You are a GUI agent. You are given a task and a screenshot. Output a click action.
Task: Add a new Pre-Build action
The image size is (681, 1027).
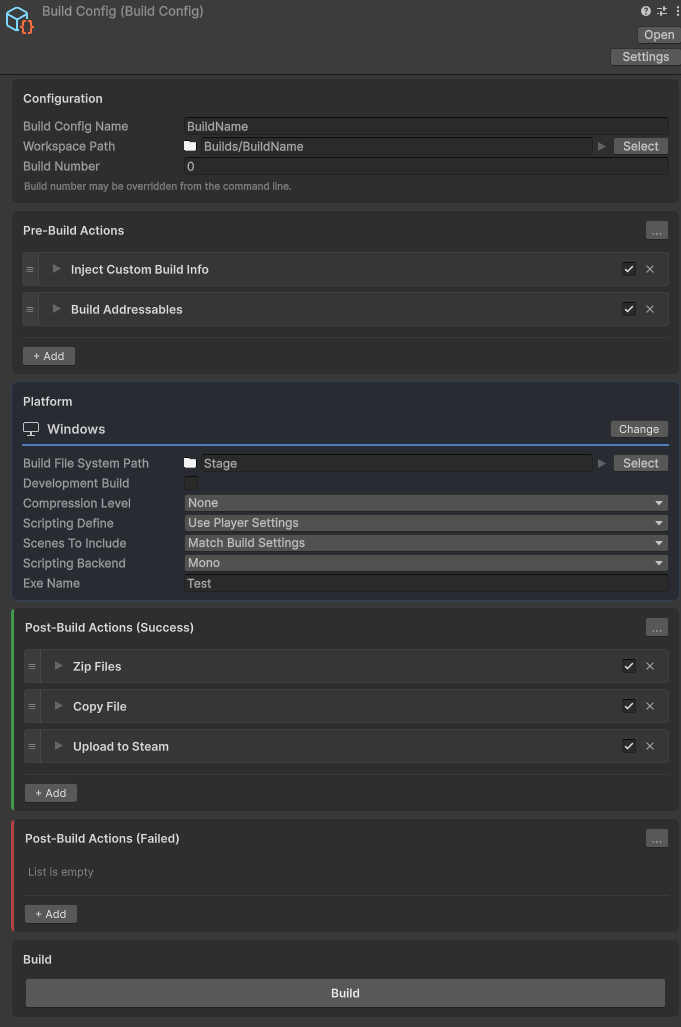[49, 356]
